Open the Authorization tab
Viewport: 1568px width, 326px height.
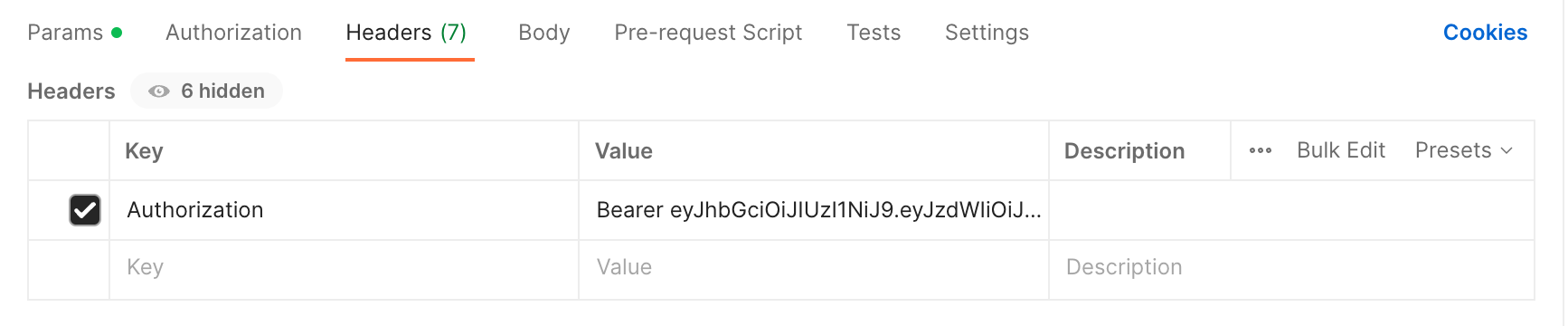(233, 33)
